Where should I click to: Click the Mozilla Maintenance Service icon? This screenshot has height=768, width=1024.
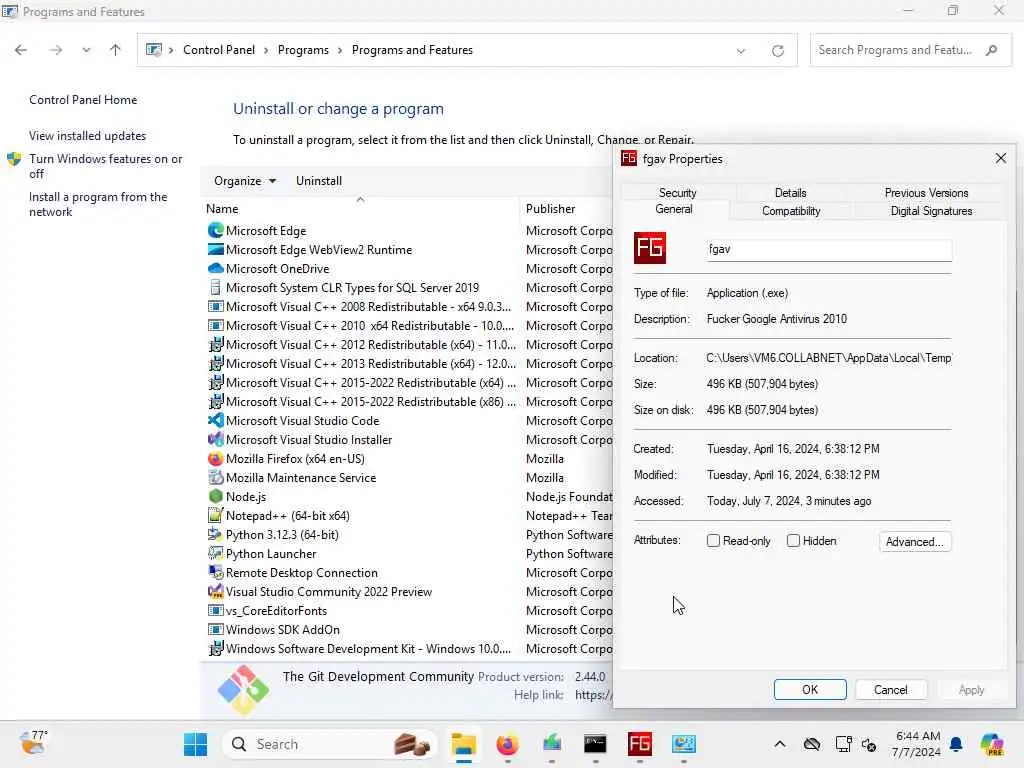pos(216,477)
